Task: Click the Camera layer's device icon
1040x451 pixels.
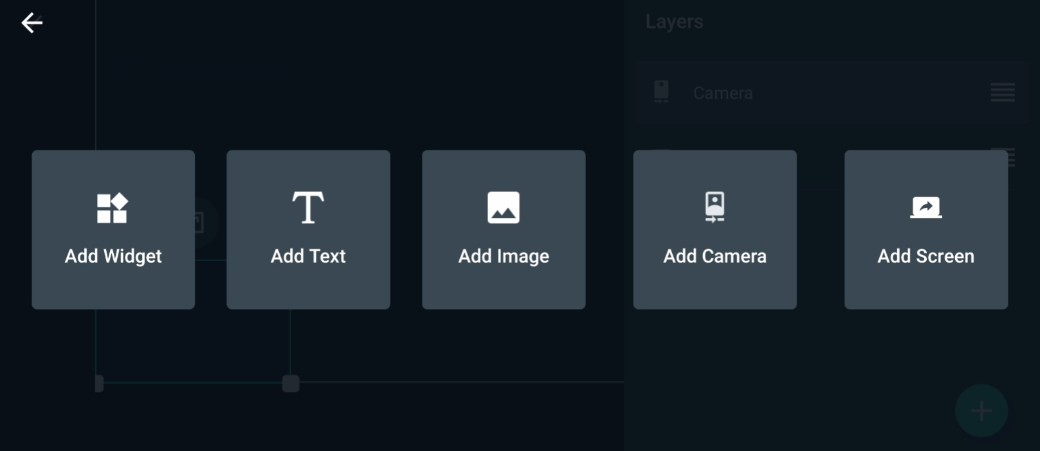Action: (x=661, y=92)
